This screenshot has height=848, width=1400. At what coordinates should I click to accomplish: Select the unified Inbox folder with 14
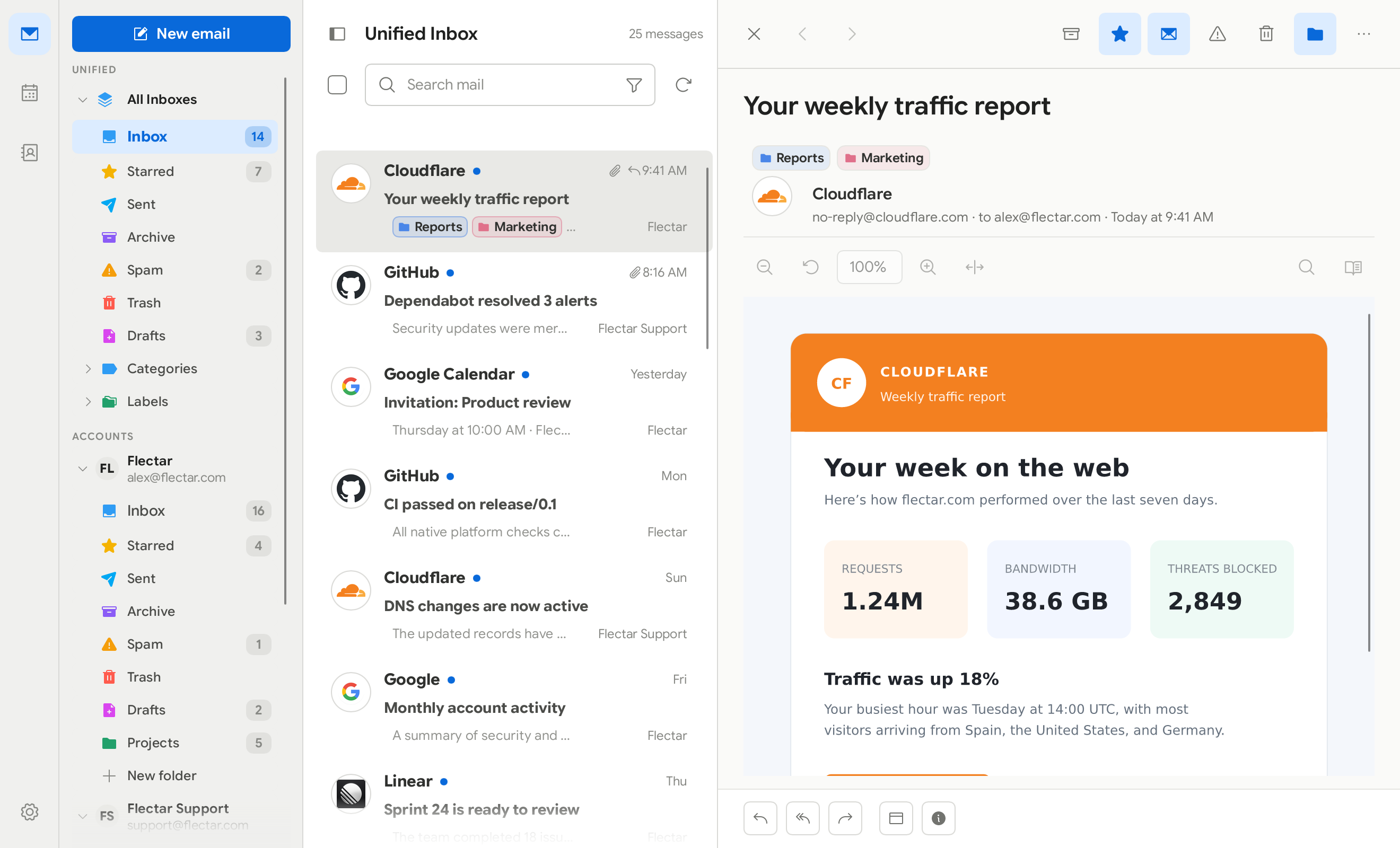[x=175, y=136]
